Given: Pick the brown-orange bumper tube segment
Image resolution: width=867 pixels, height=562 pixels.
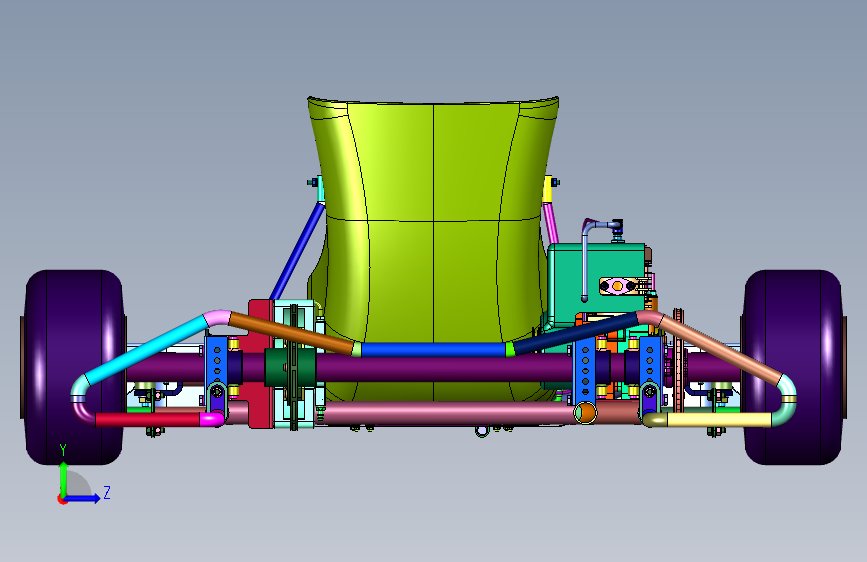Looking at the screenshot, I should [291, 333].
